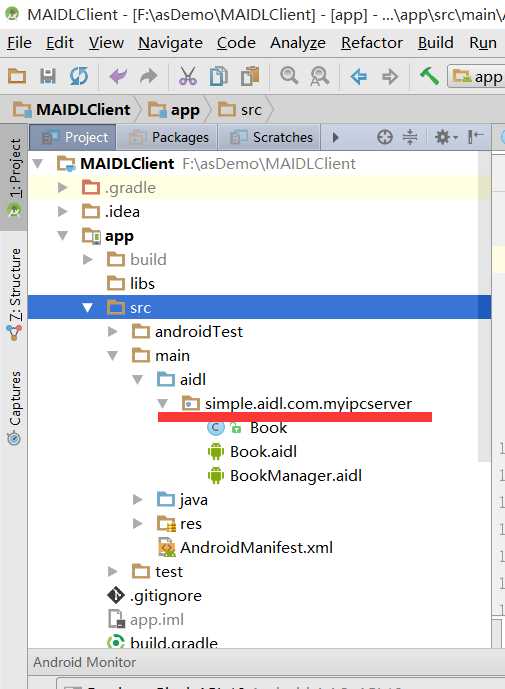Click the Undo purple arrow icon
The width and height of the screenshot is (505, 689).
pos(118,76)
